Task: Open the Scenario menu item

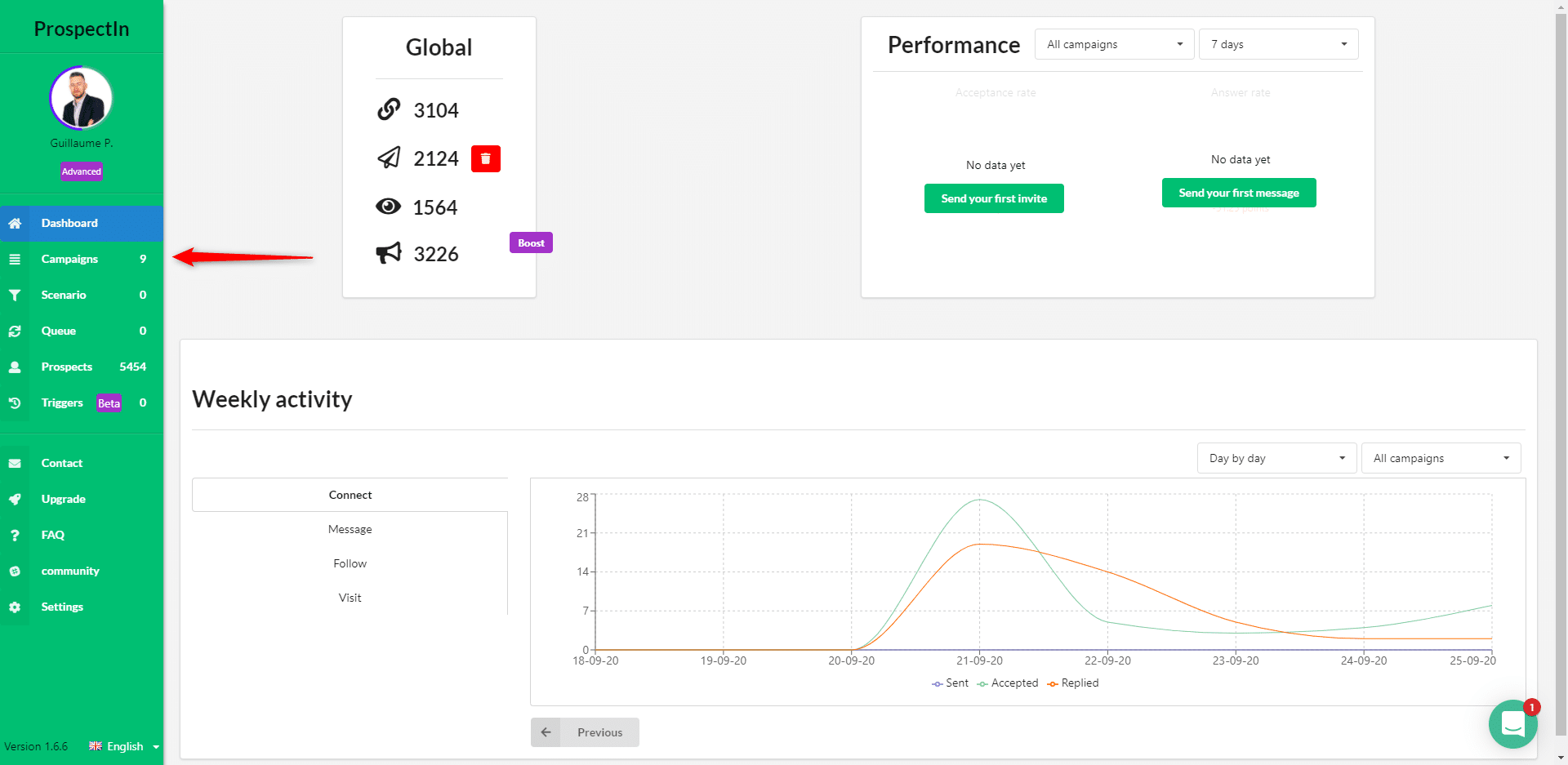Action: [x=82, y=295]
